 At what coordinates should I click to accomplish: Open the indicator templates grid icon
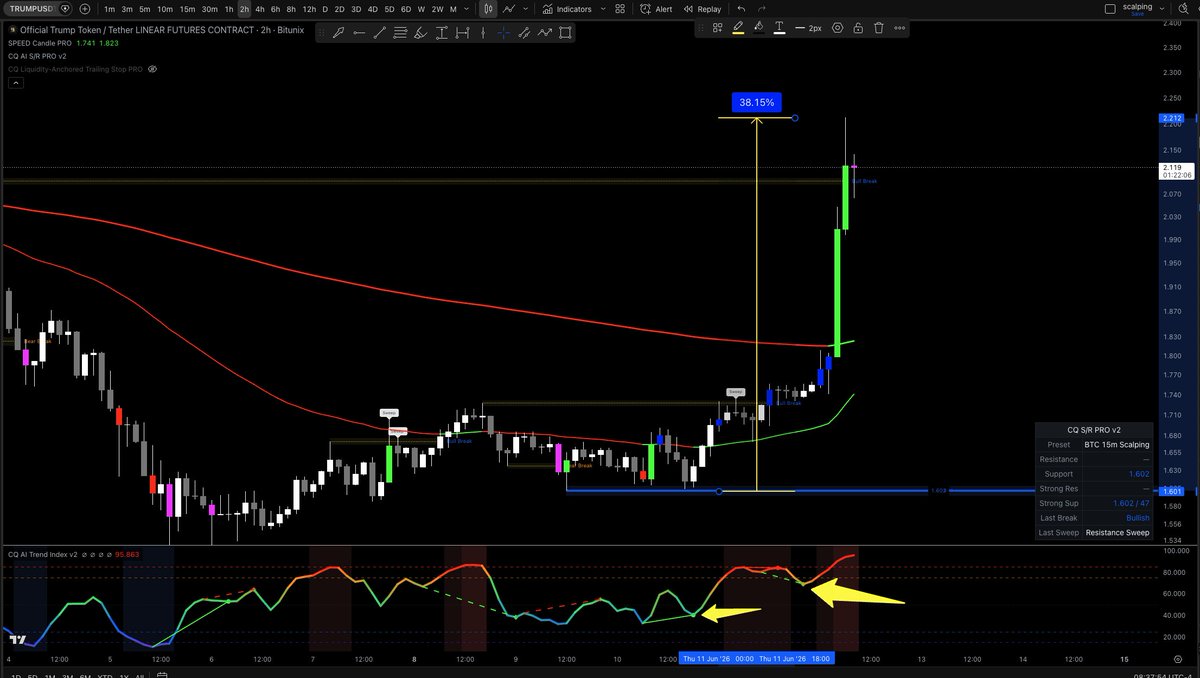coord(620,9)
